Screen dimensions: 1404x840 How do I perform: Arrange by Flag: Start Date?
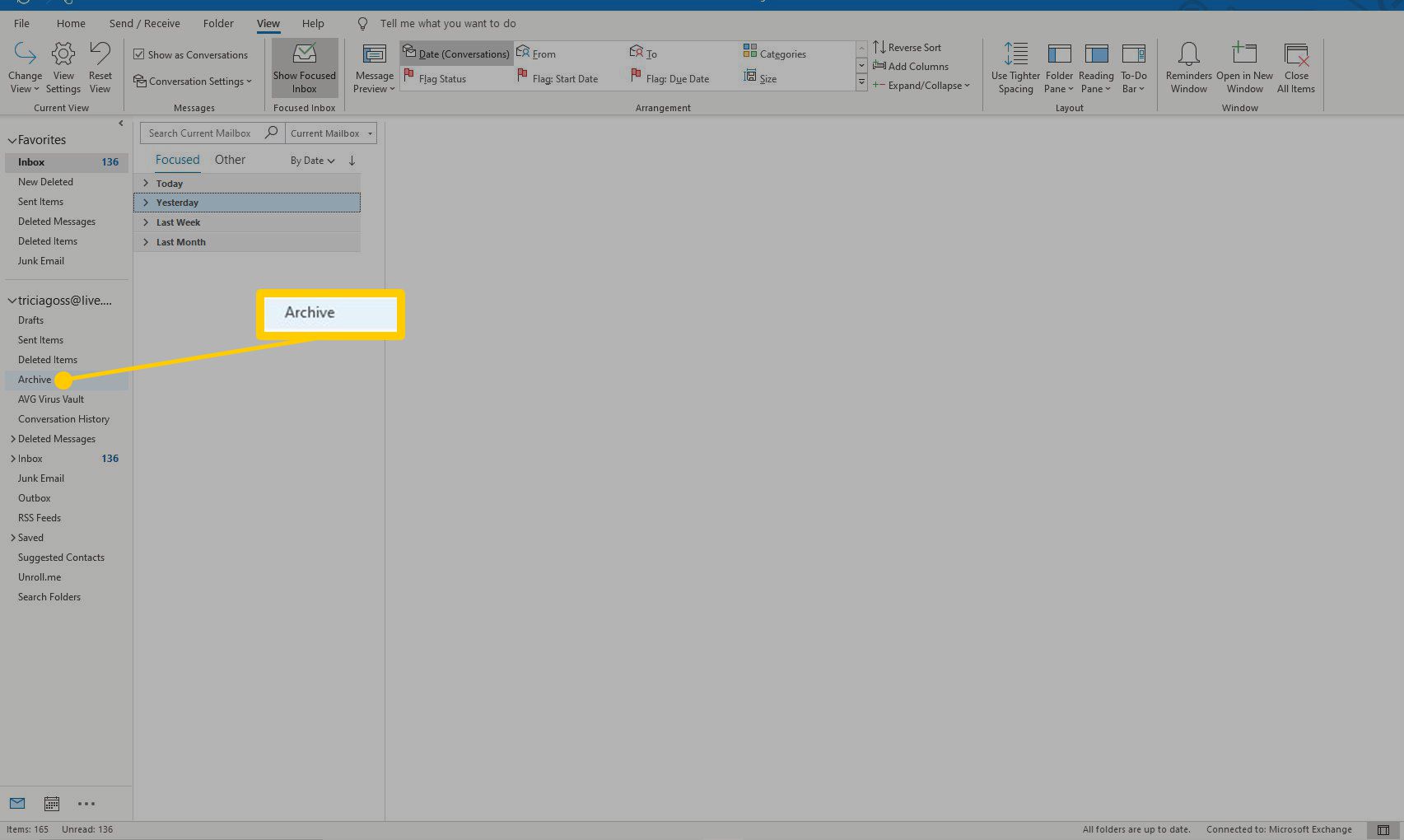pos(557,78)
